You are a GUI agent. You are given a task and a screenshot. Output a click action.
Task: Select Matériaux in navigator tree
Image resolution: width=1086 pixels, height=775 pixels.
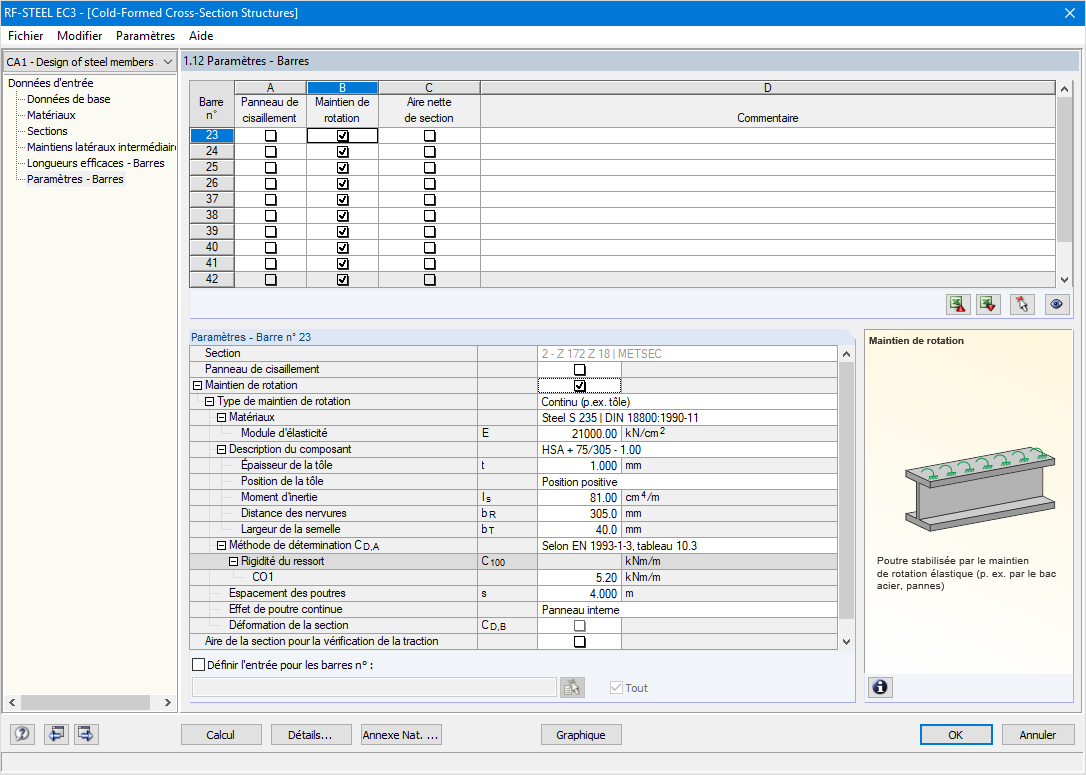[51, 115]
